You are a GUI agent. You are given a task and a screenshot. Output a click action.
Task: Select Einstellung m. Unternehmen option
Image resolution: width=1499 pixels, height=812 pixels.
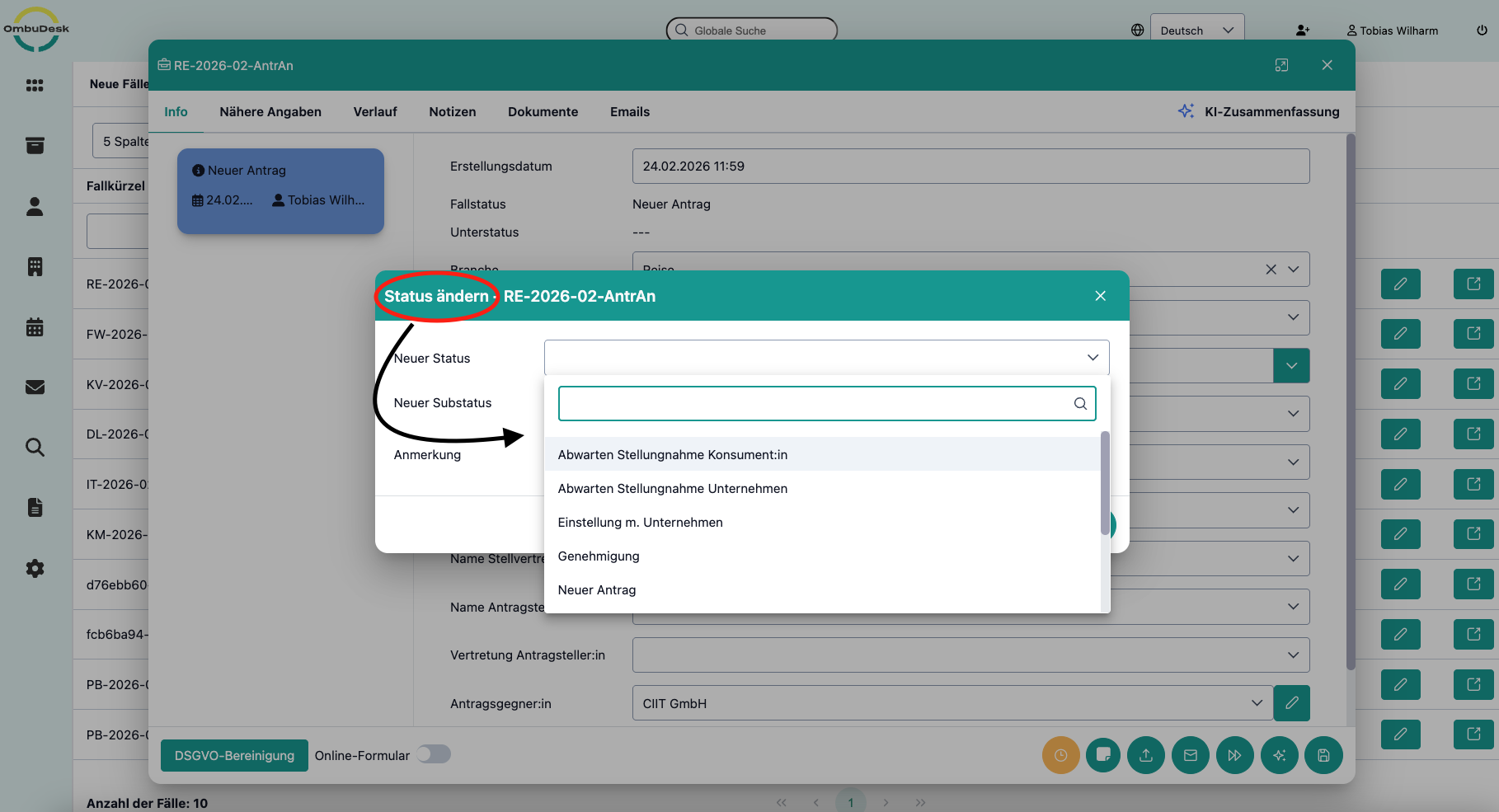pos(640,523)
